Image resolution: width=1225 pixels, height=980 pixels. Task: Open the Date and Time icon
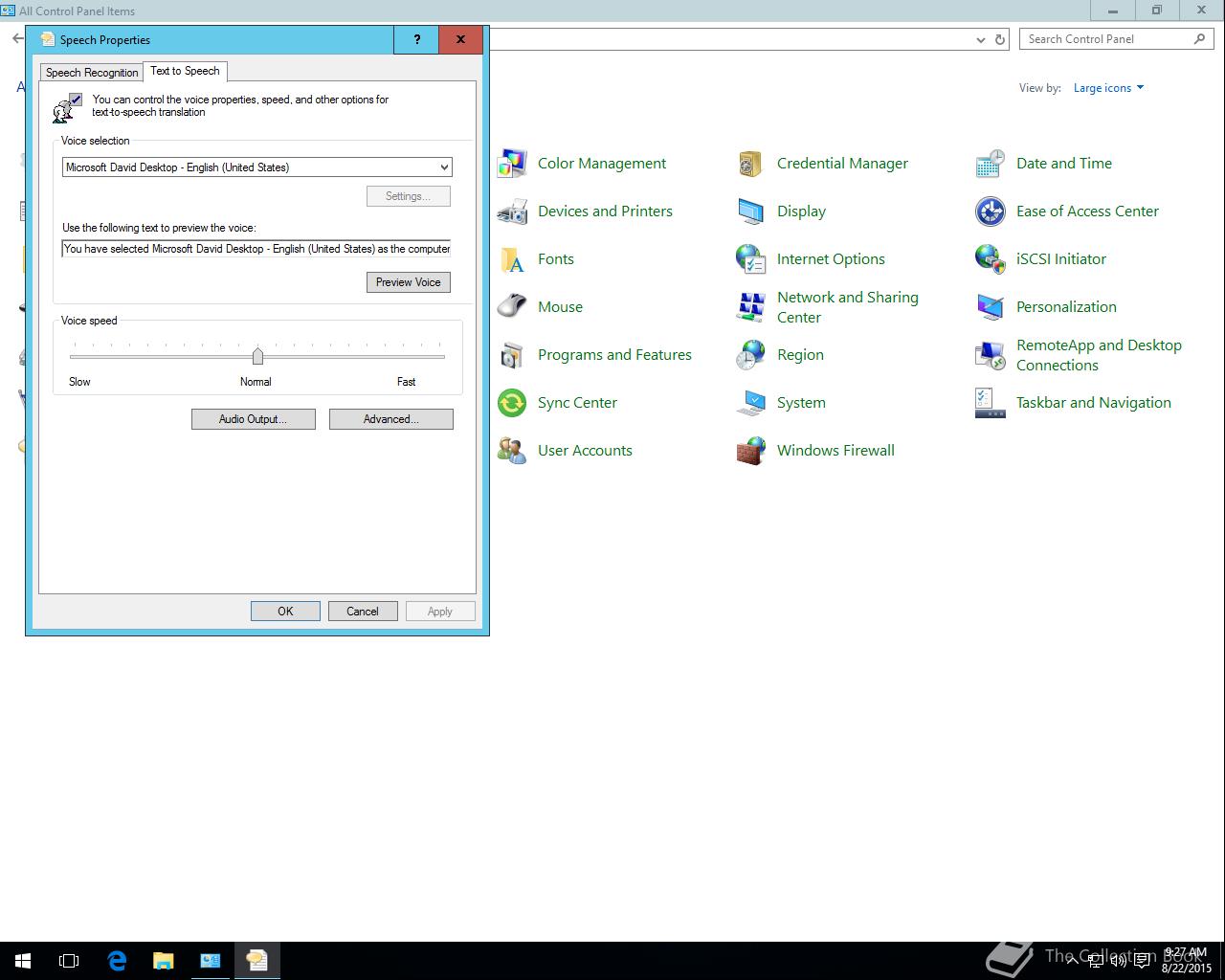tap(991, 164)
